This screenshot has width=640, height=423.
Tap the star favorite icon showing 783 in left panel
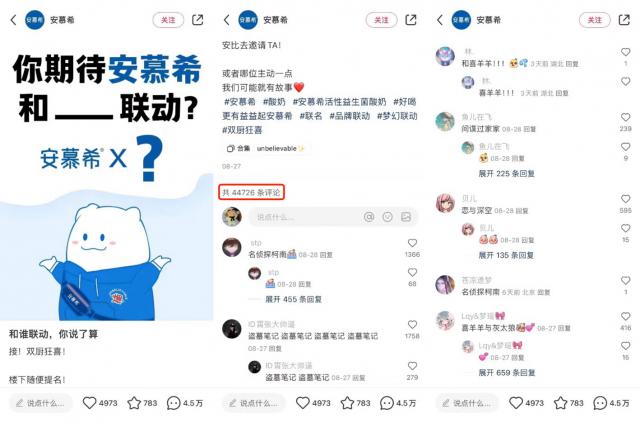point(134,403)
